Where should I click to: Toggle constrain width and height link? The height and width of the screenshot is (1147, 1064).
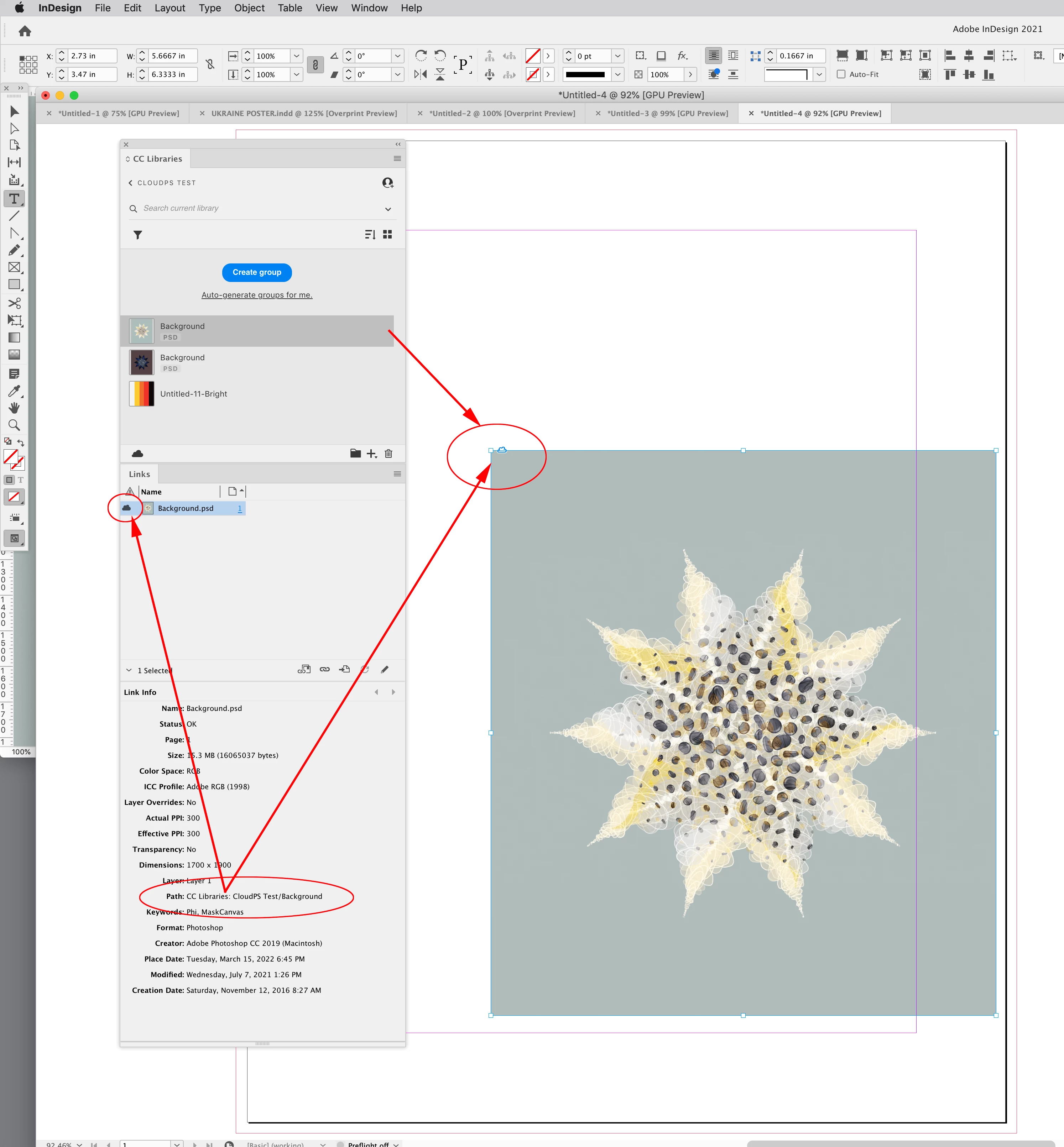point(210,65)
